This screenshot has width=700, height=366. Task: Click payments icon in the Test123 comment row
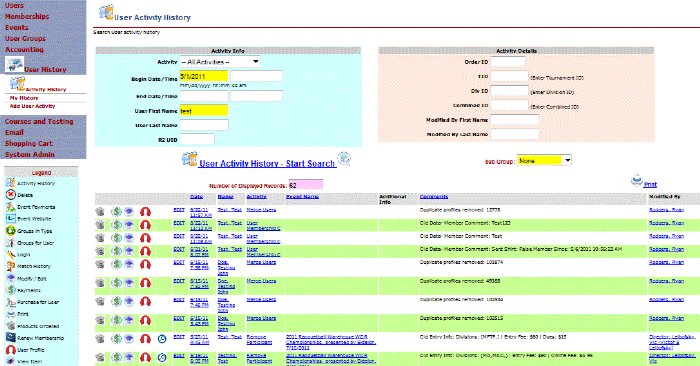[x=116, y=225]
